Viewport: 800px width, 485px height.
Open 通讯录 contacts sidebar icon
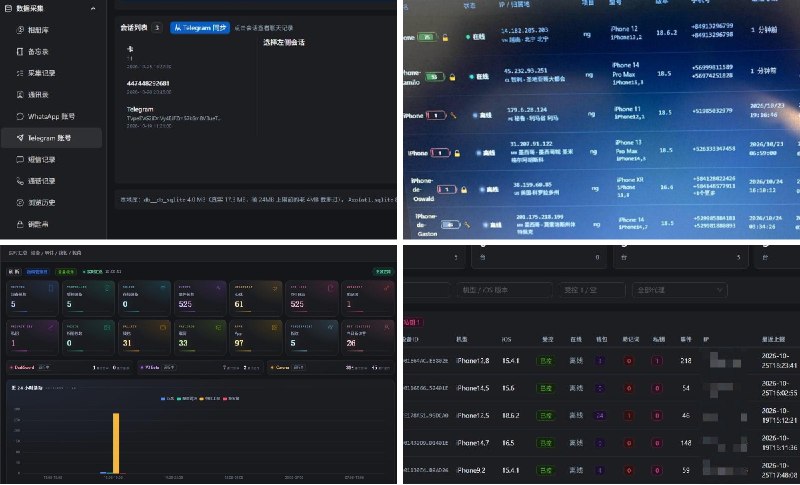tap(20, 94)
